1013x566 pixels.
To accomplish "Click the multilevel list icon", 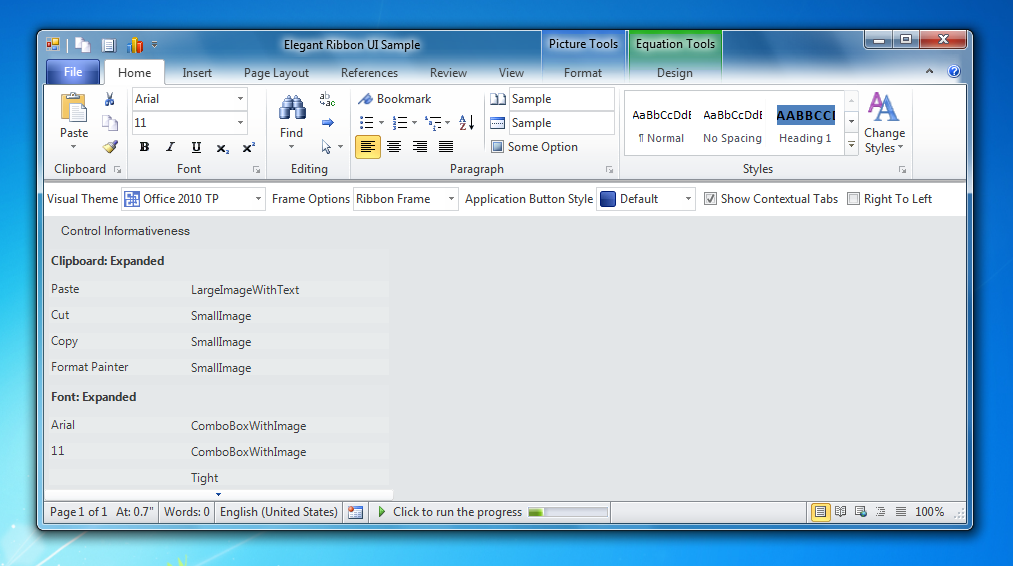I will point(433,123).
